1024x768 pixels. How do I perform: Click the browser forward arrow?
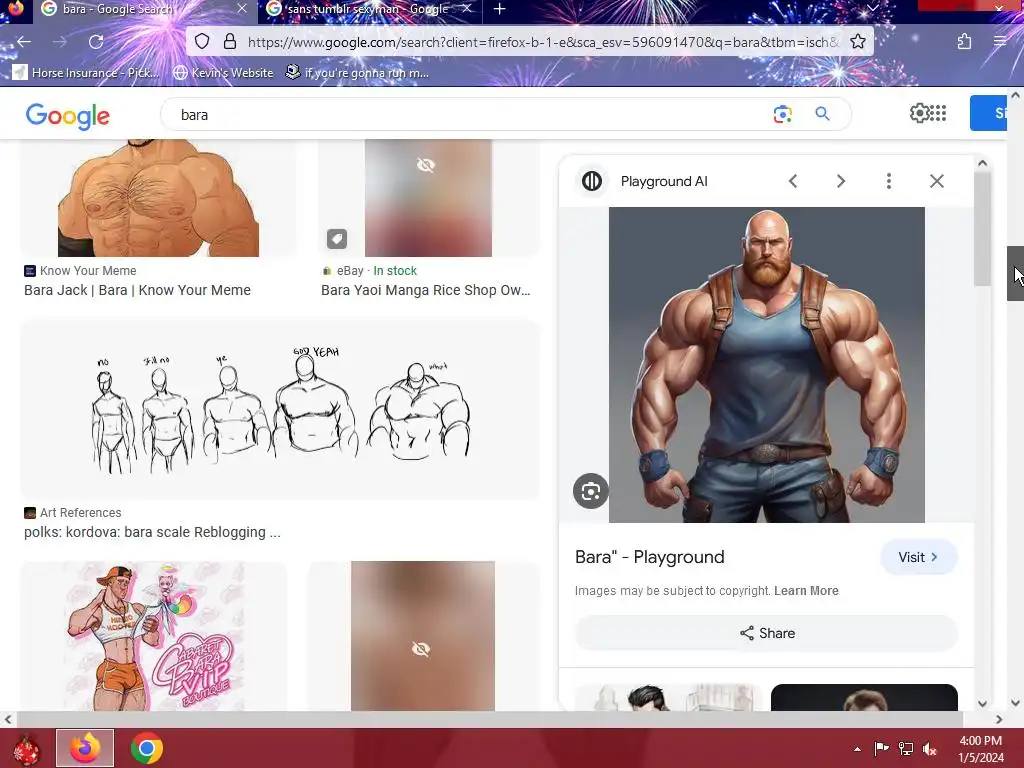[x=59, y=42]
